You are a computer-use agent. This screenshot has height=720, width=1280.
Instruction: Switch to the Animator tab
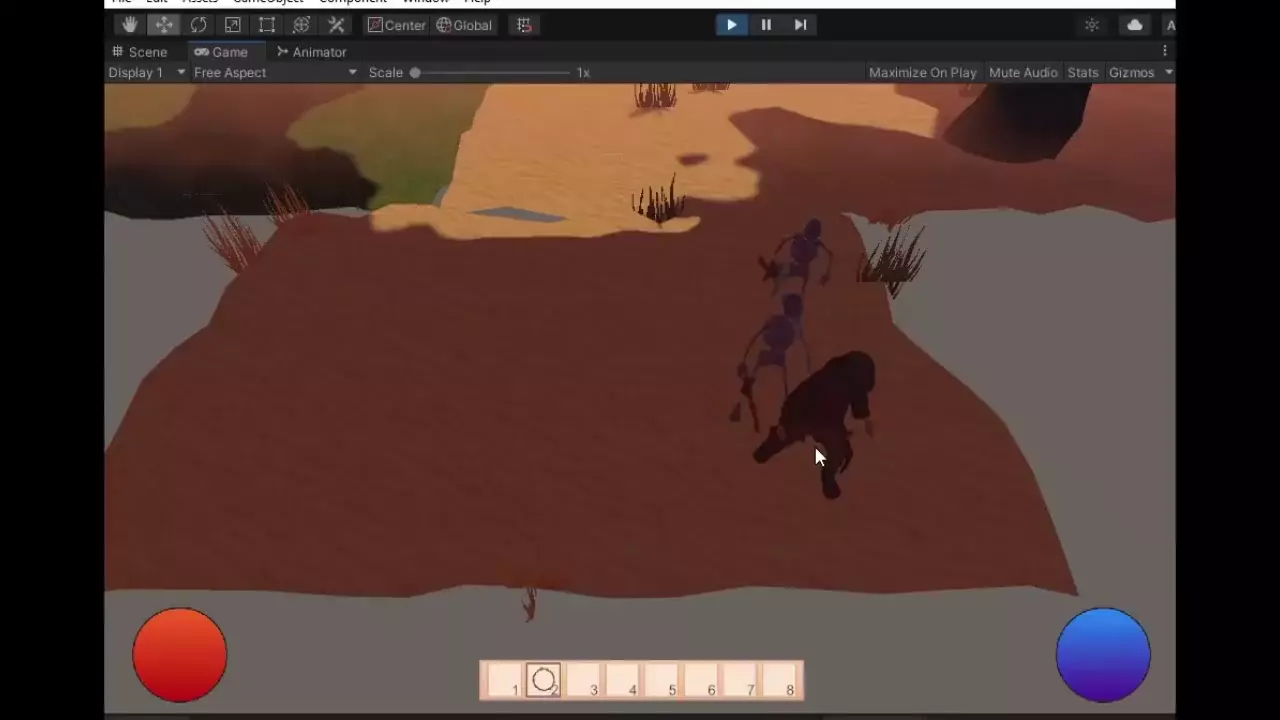[x=312, y=52]
